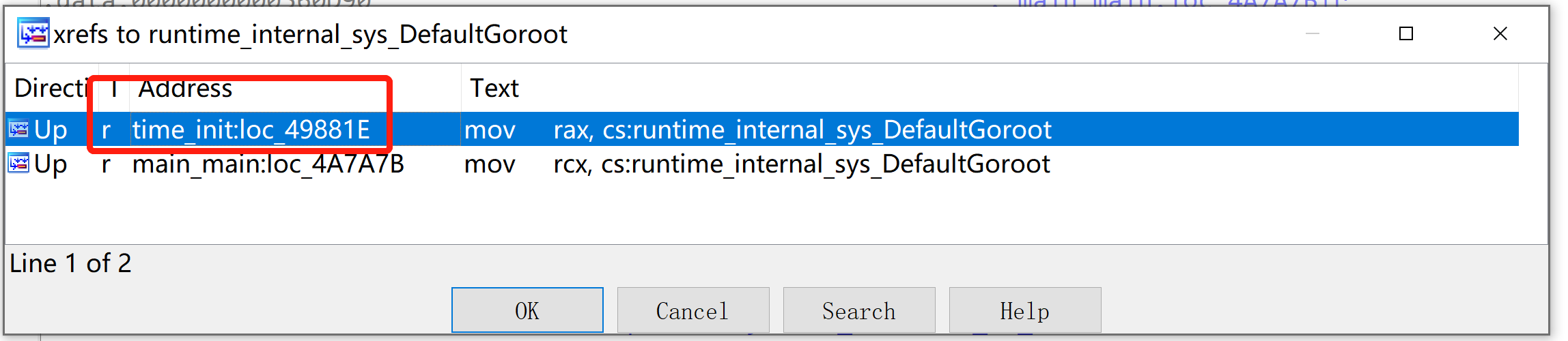Click the Up direction in second row
The height and width of the screenshot is (341, 1568).
pyautogui.click(x=51, y=164)
